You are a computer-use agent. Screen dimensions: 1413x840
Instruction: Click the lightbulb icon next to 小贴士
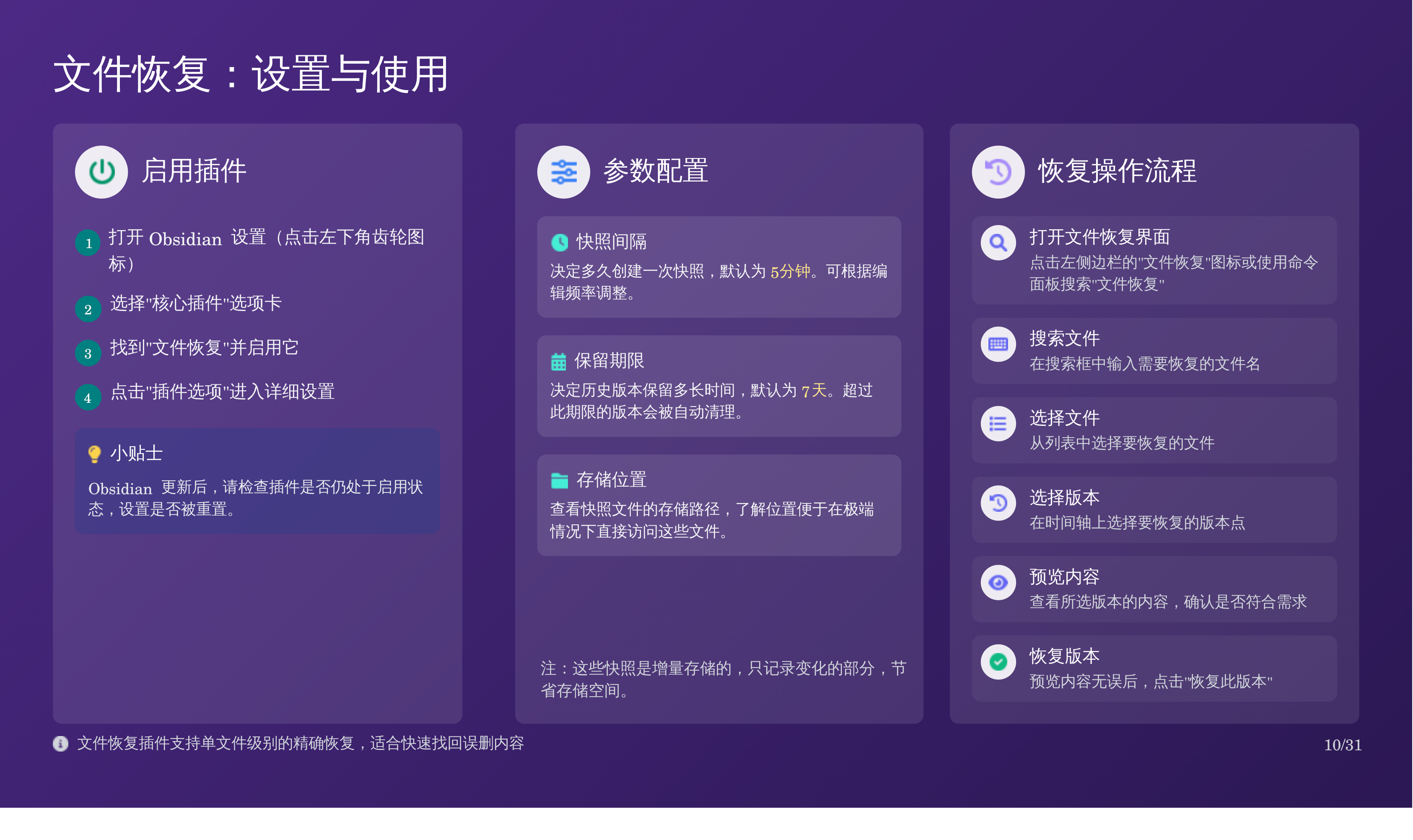pos(94,454)
